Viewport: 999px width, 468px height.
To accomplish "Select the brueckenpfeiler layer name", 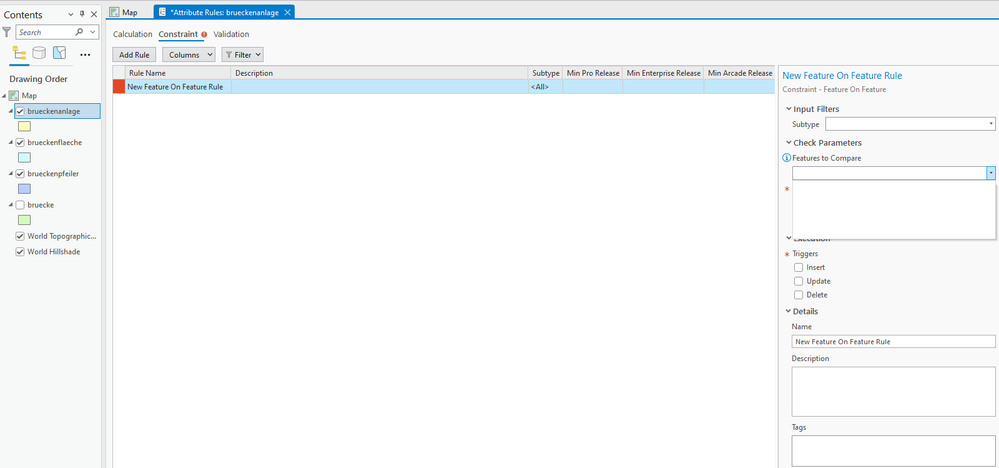I will 53,173.
